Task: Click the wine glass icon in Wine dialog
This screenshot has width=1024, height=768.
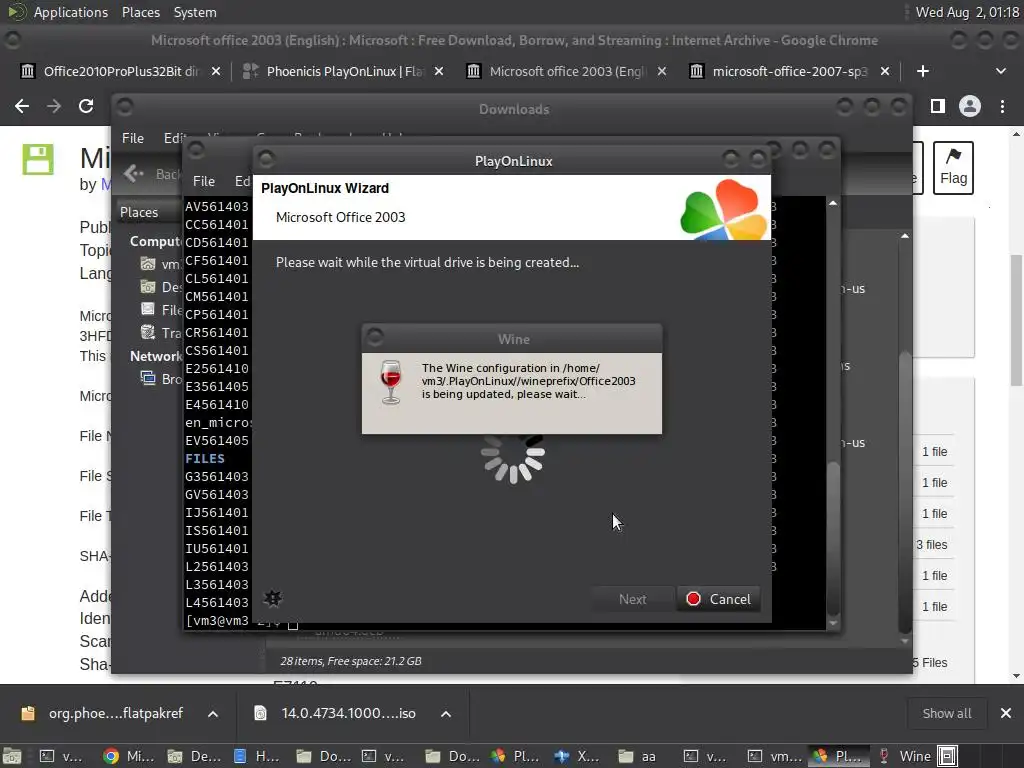Action: pyautogui.click(x=391, y=382)
